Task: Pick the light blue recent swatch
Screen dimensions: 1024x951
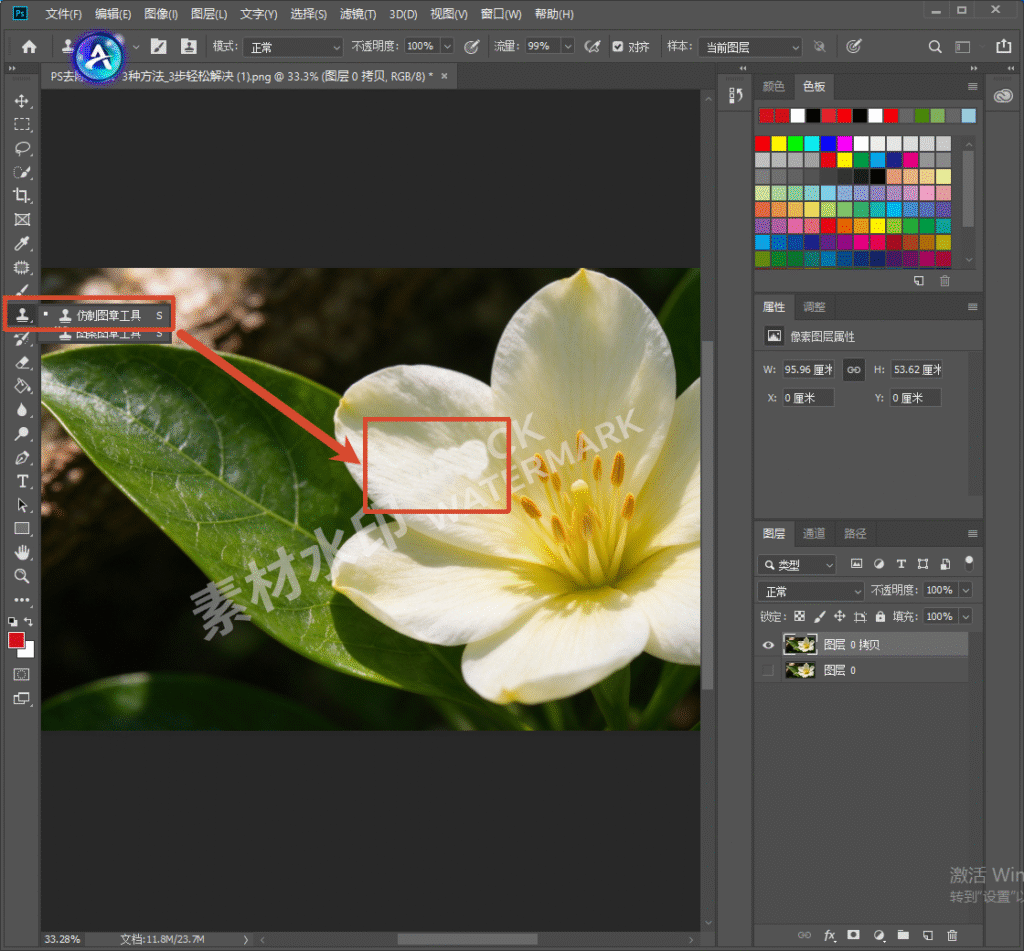Action: 968,116
